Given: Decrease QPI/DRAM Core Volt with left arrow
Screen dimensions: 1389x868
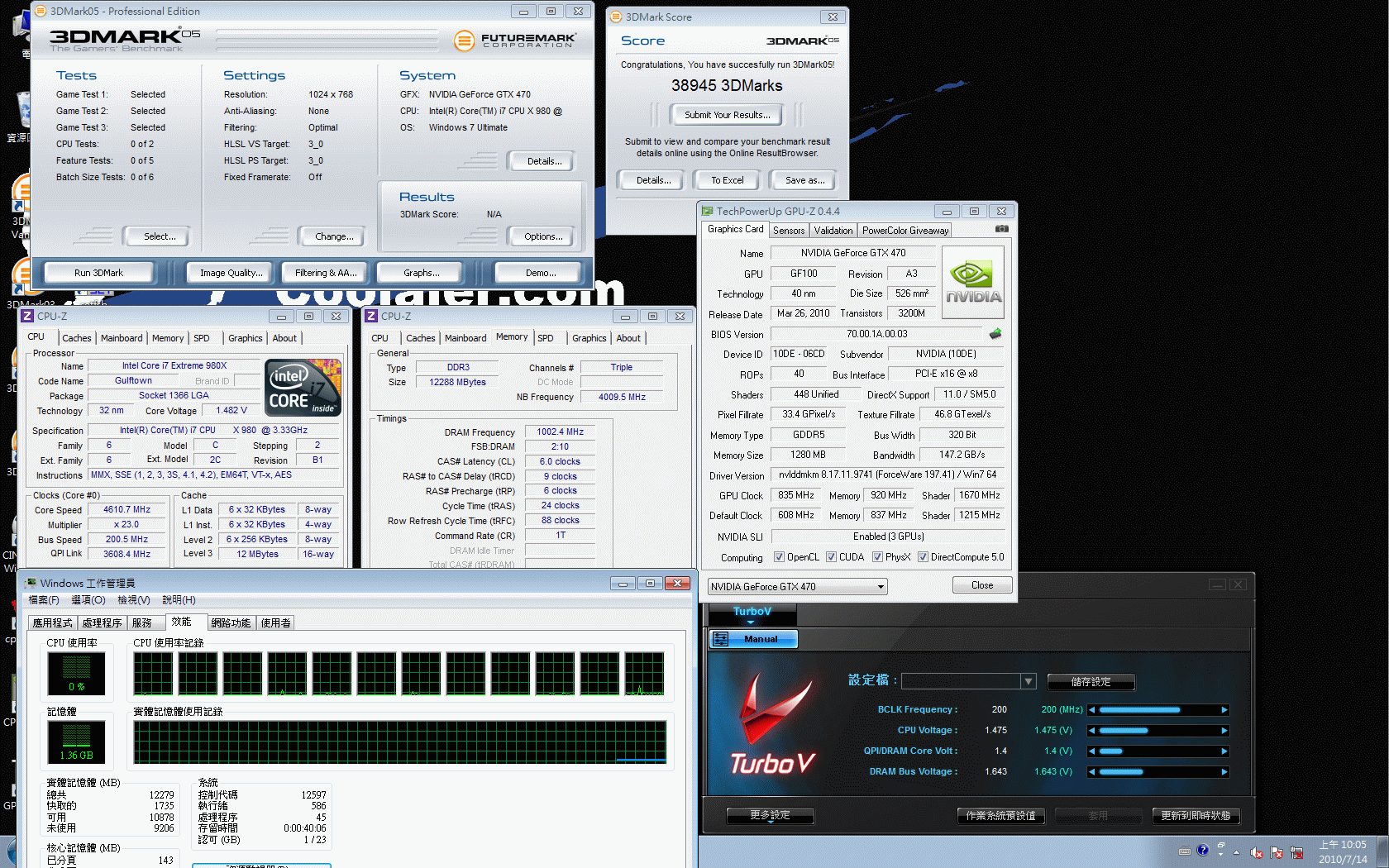Looking at the screenshot, I should pos(1092,751).
